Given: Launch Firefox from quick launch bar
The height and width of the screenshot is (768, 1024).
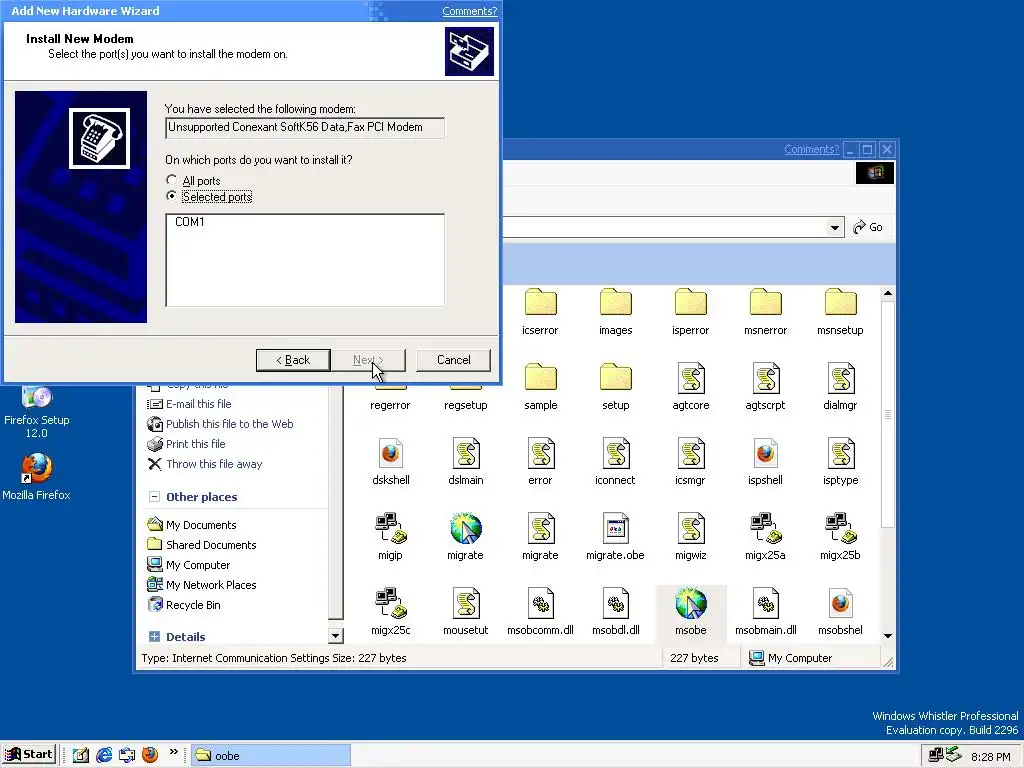Looking at the screenshot, I should pyautogui.click(x=150, y=755).
